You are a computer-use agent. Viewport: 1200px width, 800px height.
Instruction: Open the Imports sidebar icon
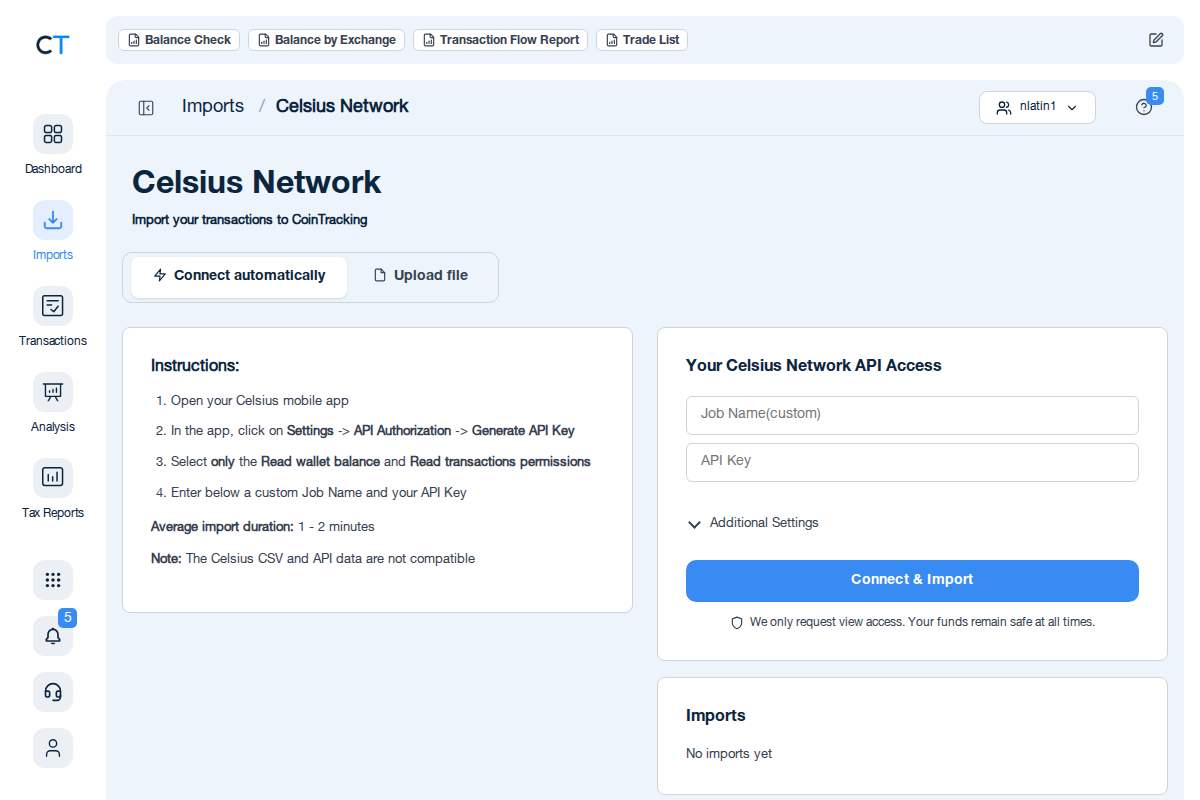[53, 220]
